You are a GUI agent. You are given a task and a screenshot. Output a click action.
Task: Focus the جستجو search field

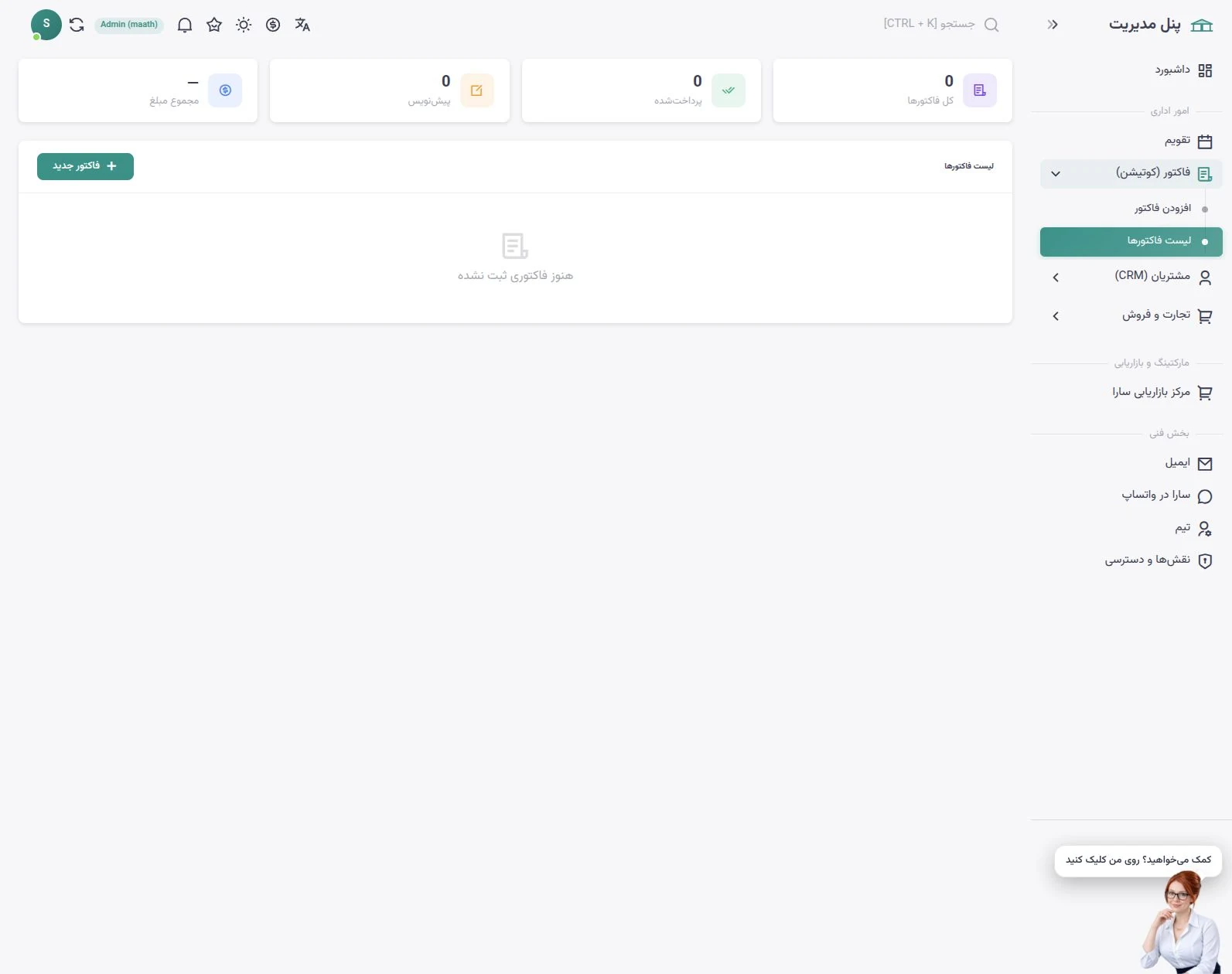point(929,24)
